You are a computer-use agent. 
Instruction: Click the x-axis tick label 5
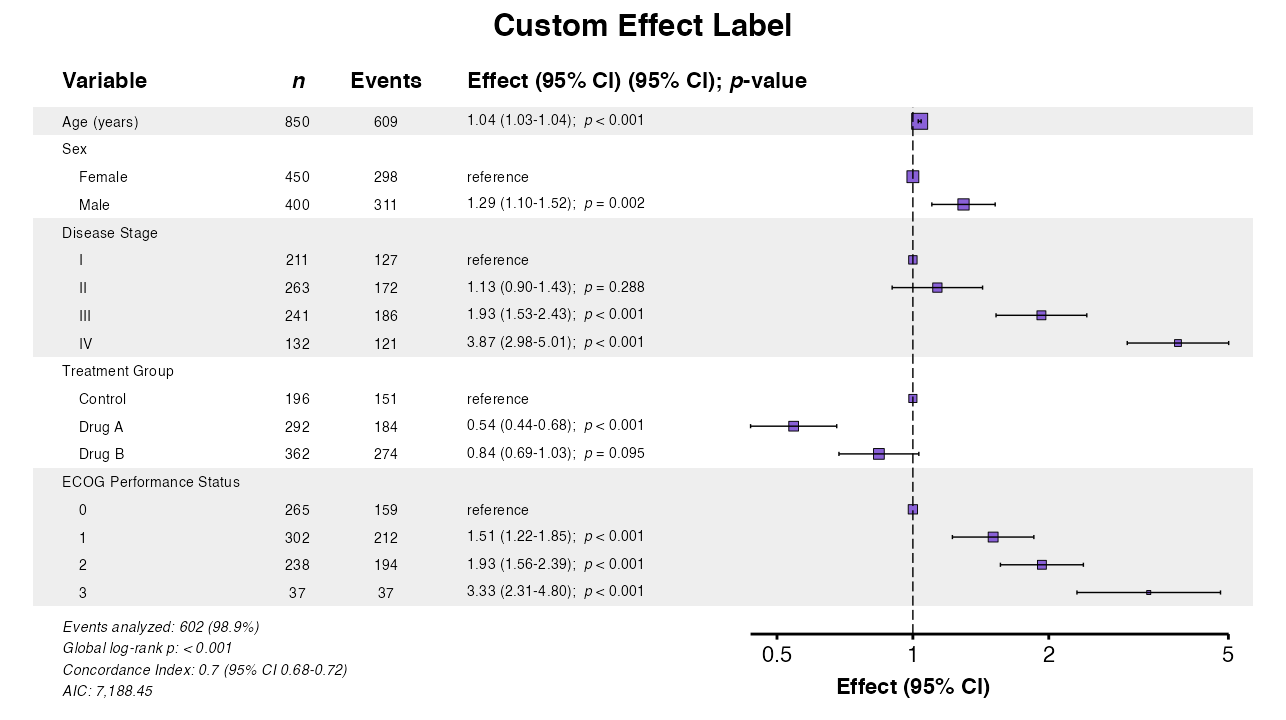point(1228,656)
